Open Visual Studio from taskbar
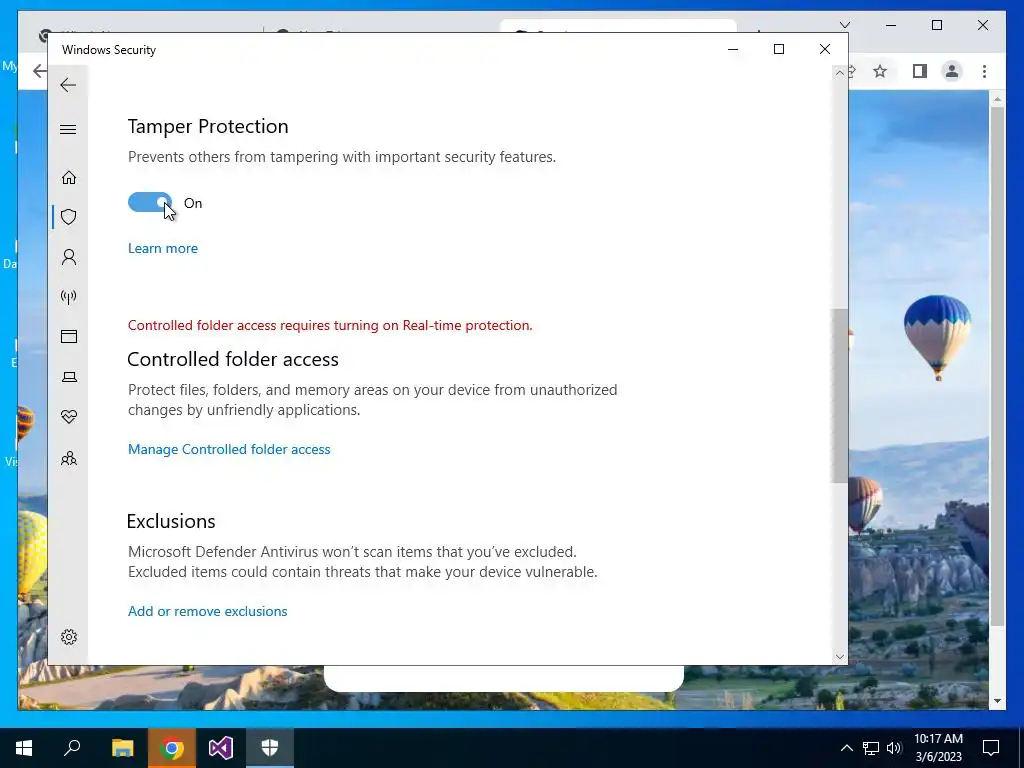Image resolution: width=1024 pixels, height=768 pixels. point(221,748)
